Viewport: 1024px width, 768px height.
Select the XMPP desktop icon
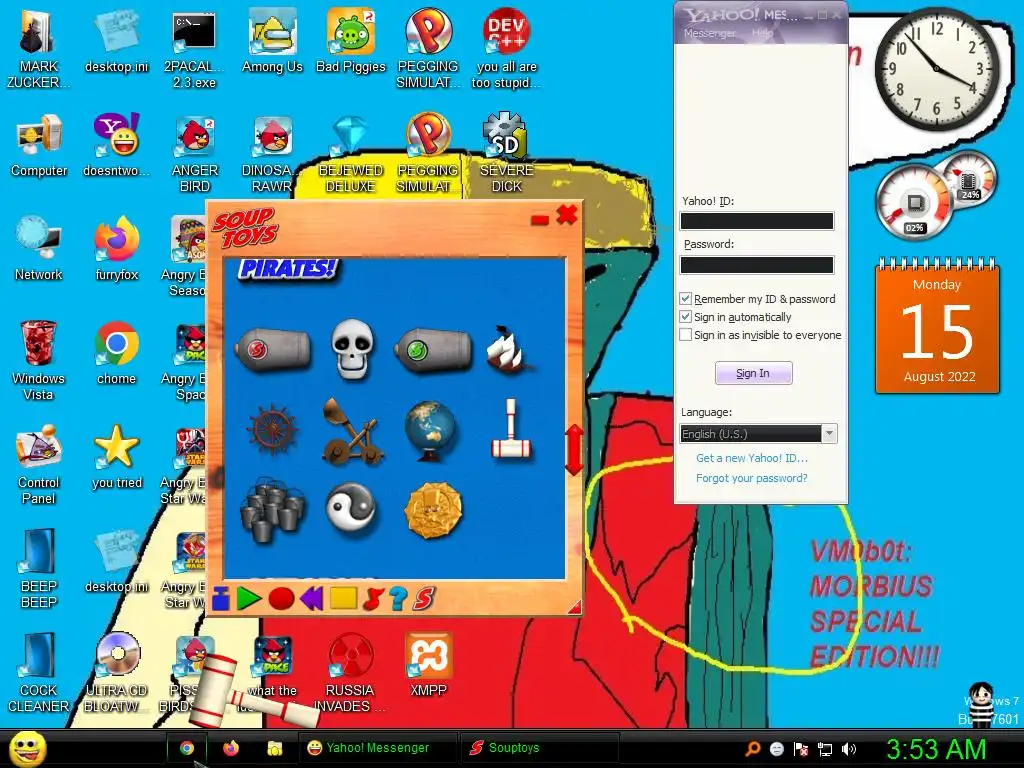428,665
